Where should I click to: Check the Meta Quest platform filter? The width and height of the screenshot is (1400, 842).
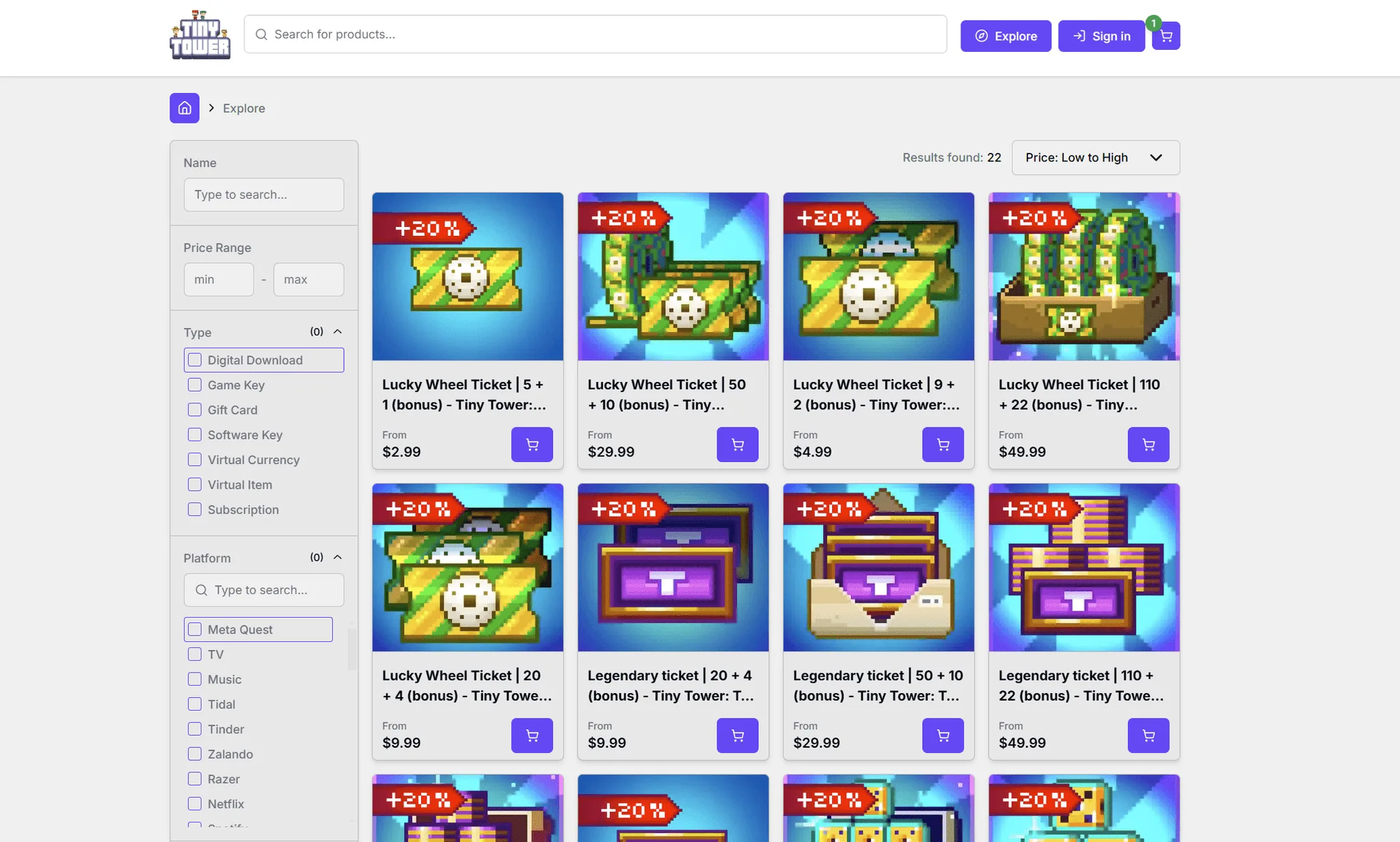pyautogui.click(x=195, y=629)
